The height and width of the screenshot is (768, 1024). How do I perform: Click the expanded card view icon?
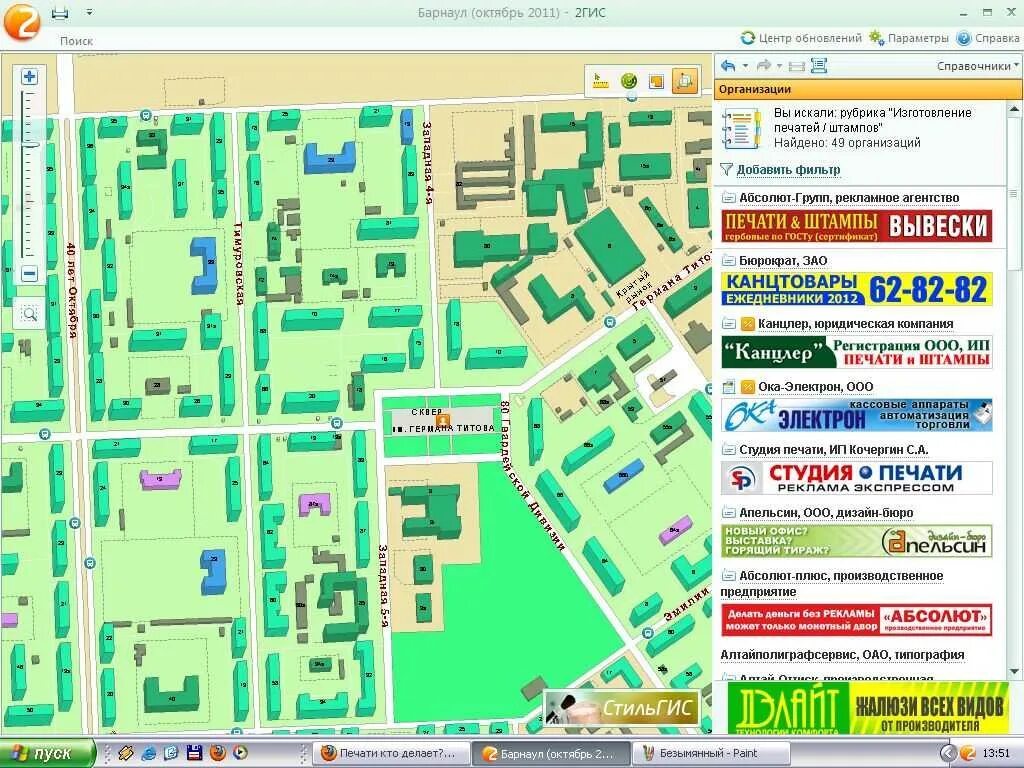819,65
